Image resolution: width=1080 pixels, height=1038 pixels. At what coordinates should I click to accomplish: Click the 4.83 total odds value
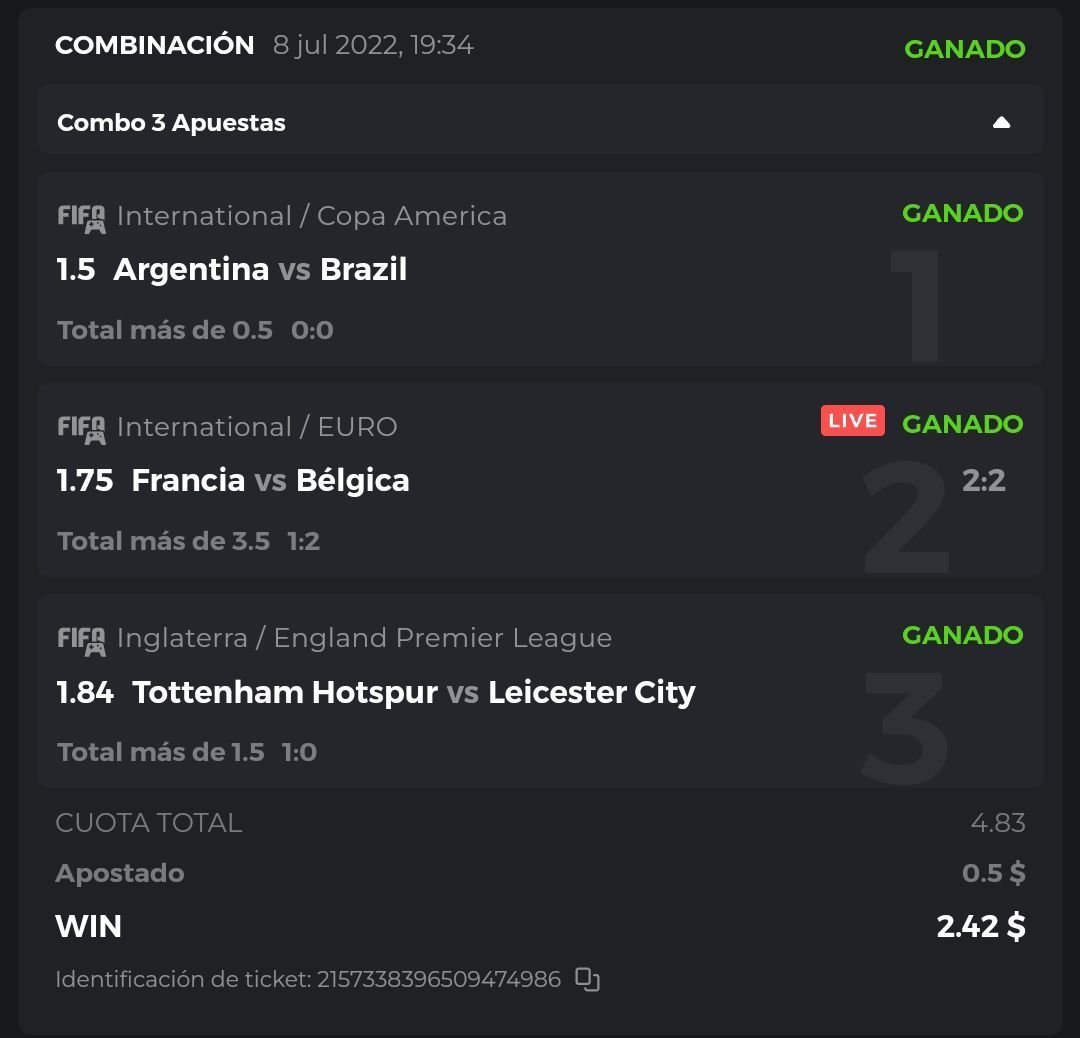(997, 823)
